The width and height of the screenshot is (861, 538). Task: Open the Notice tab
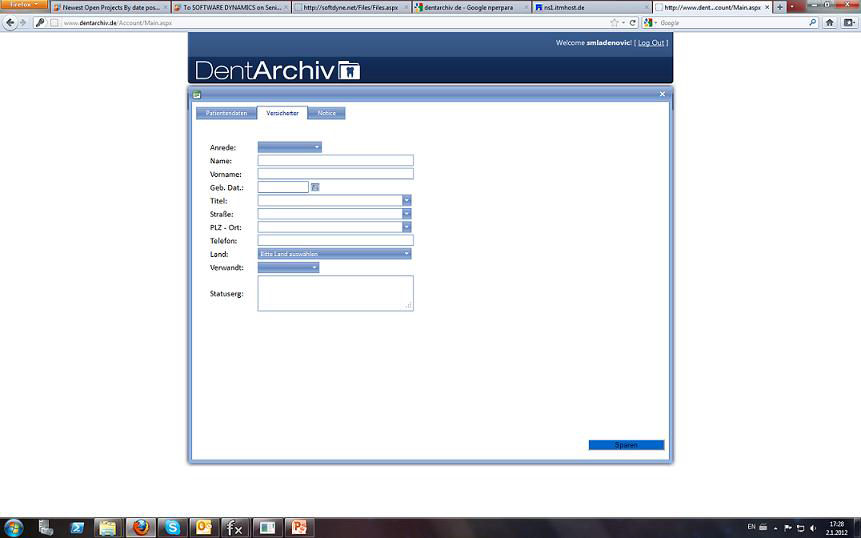327,113
